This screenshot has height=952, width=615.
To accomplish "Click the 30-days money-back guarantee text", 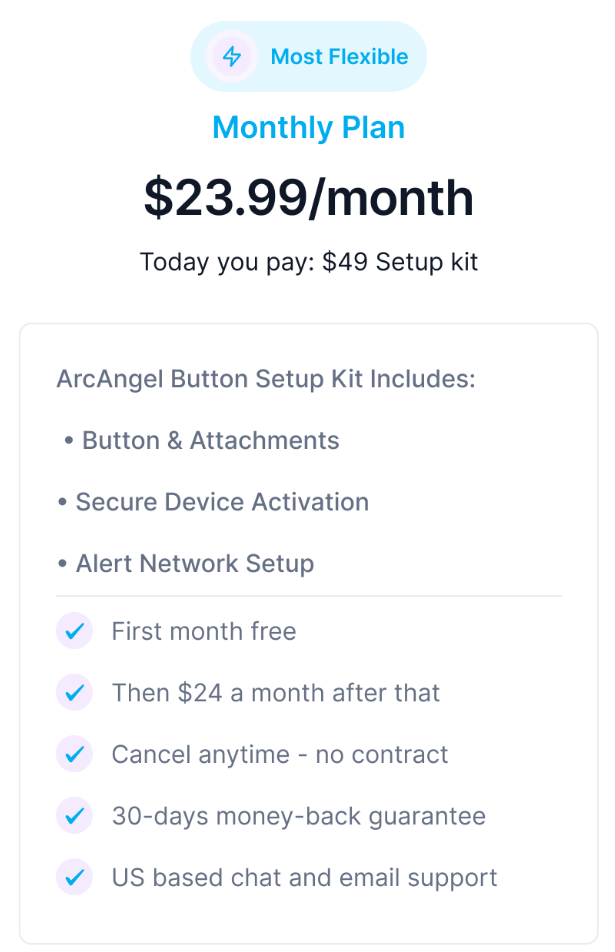I will coord(298,816).
